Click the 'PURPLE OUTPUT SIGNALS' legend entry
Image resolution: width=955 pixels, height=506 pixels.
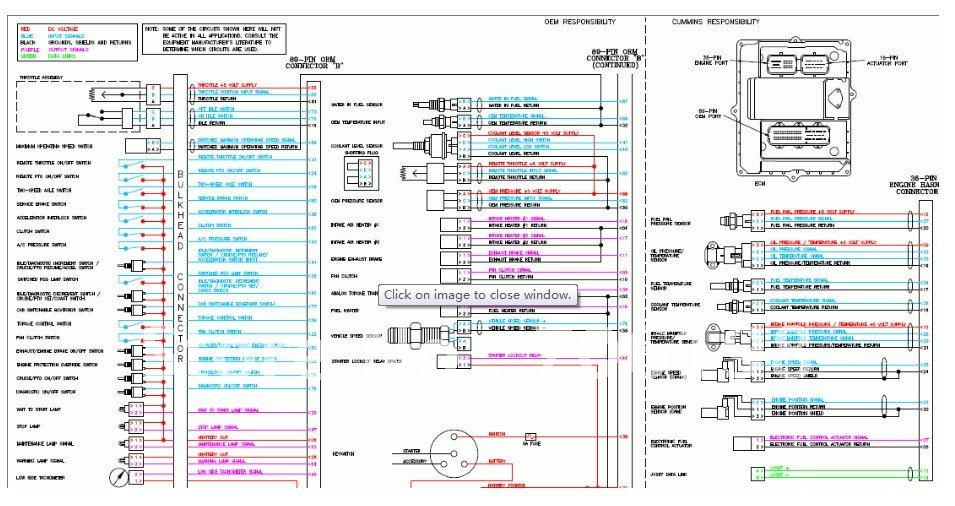(x=54, y=49)
